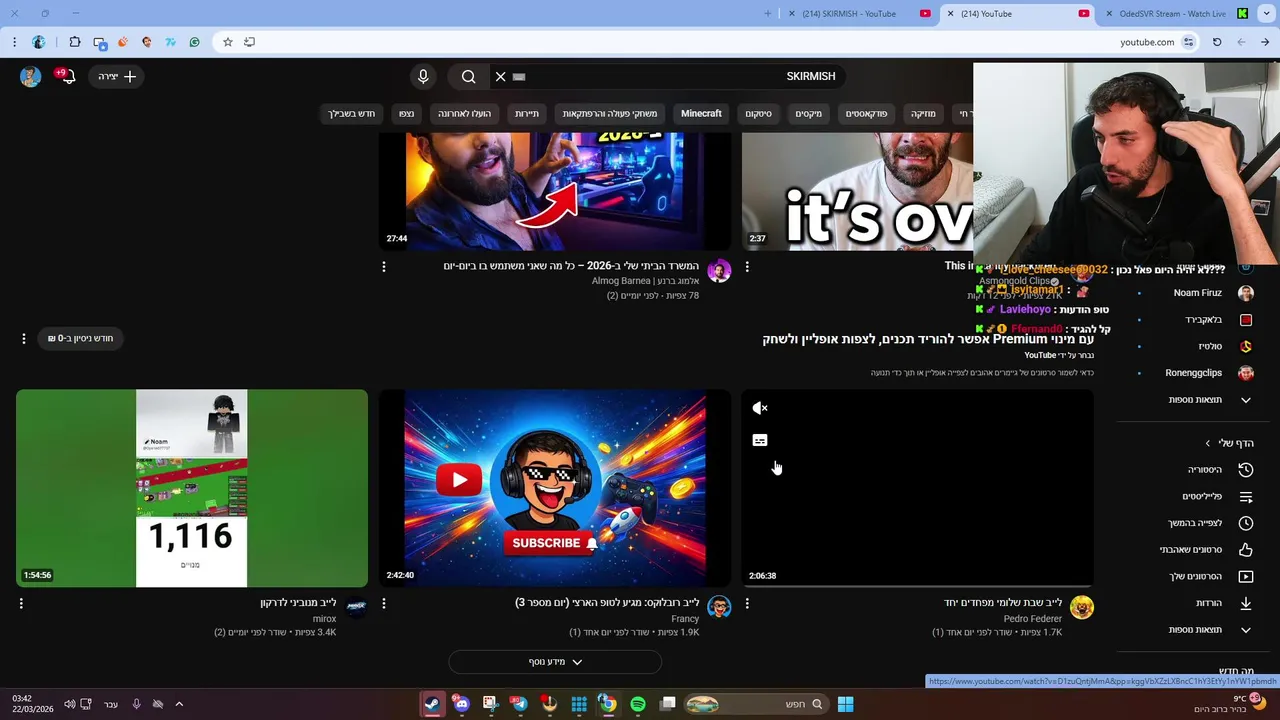Screen dimensions: 1280x720
Task: Open options menu for the Premium promo
Action: click(x=24, y=338)
